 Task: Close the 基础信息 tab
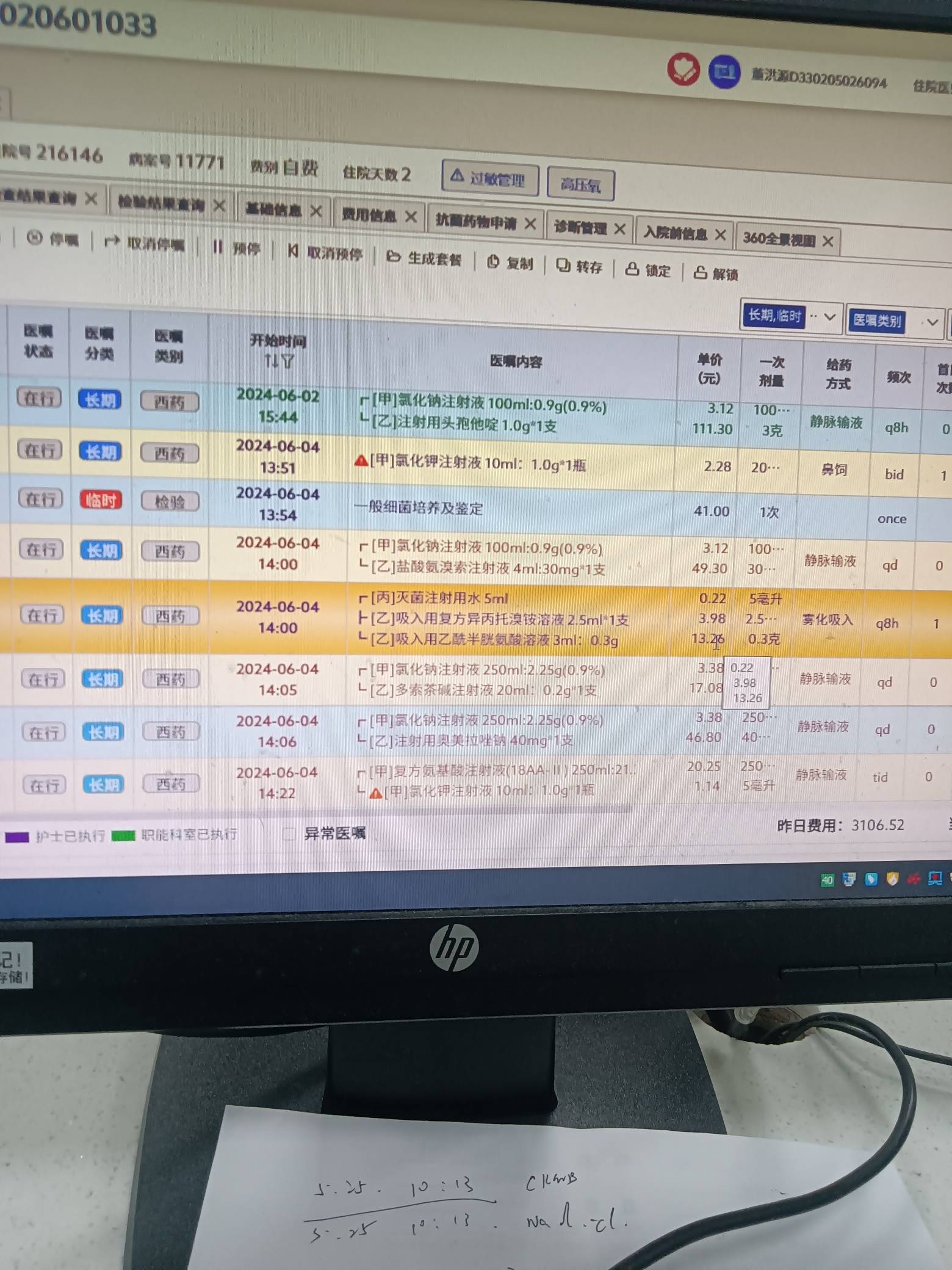[x=316, y=211]
